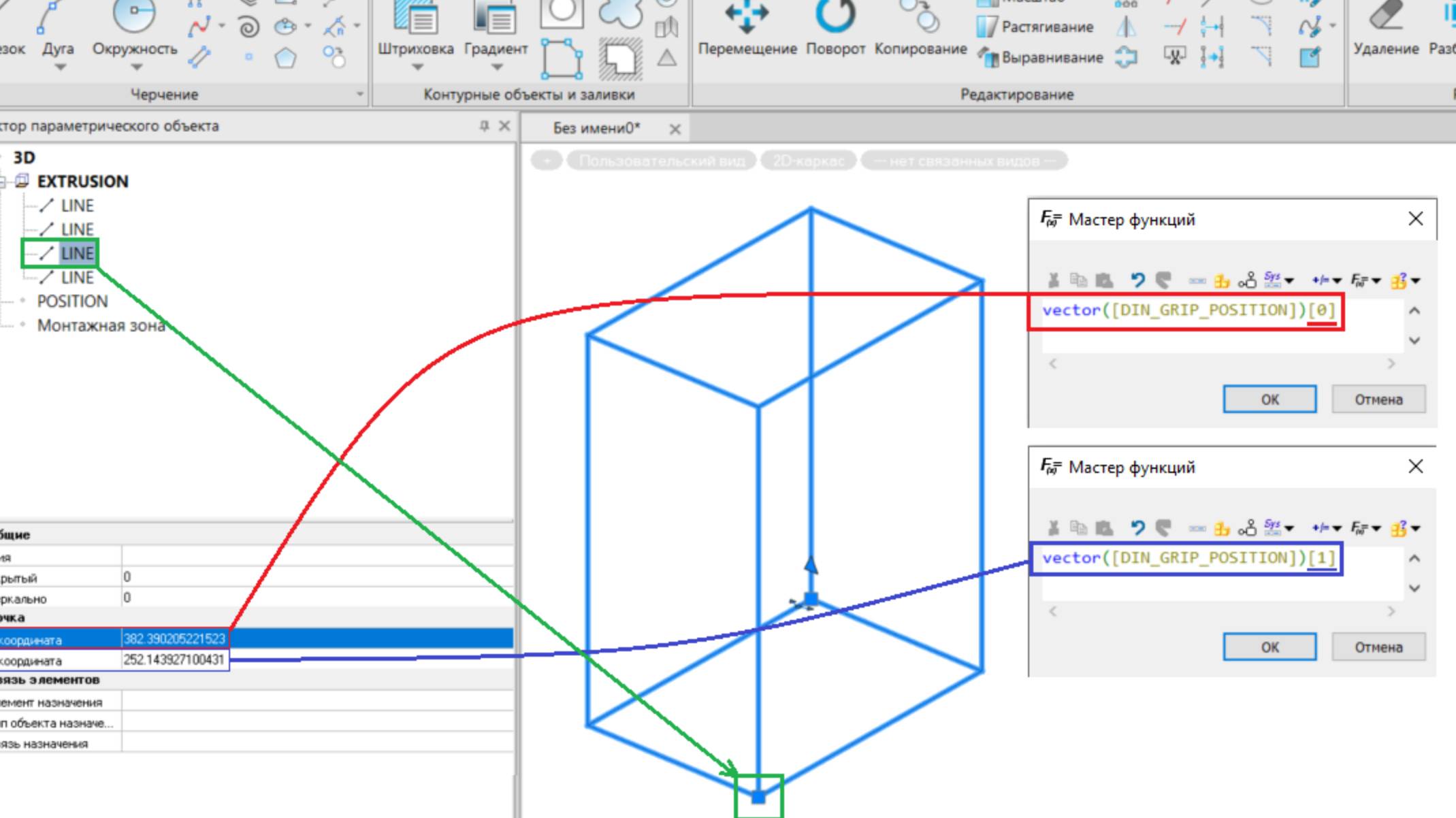Screen dimensions: 1456x818
Task: Collapse the EXTRUSION tree node
Action: [x=2, y=181]
